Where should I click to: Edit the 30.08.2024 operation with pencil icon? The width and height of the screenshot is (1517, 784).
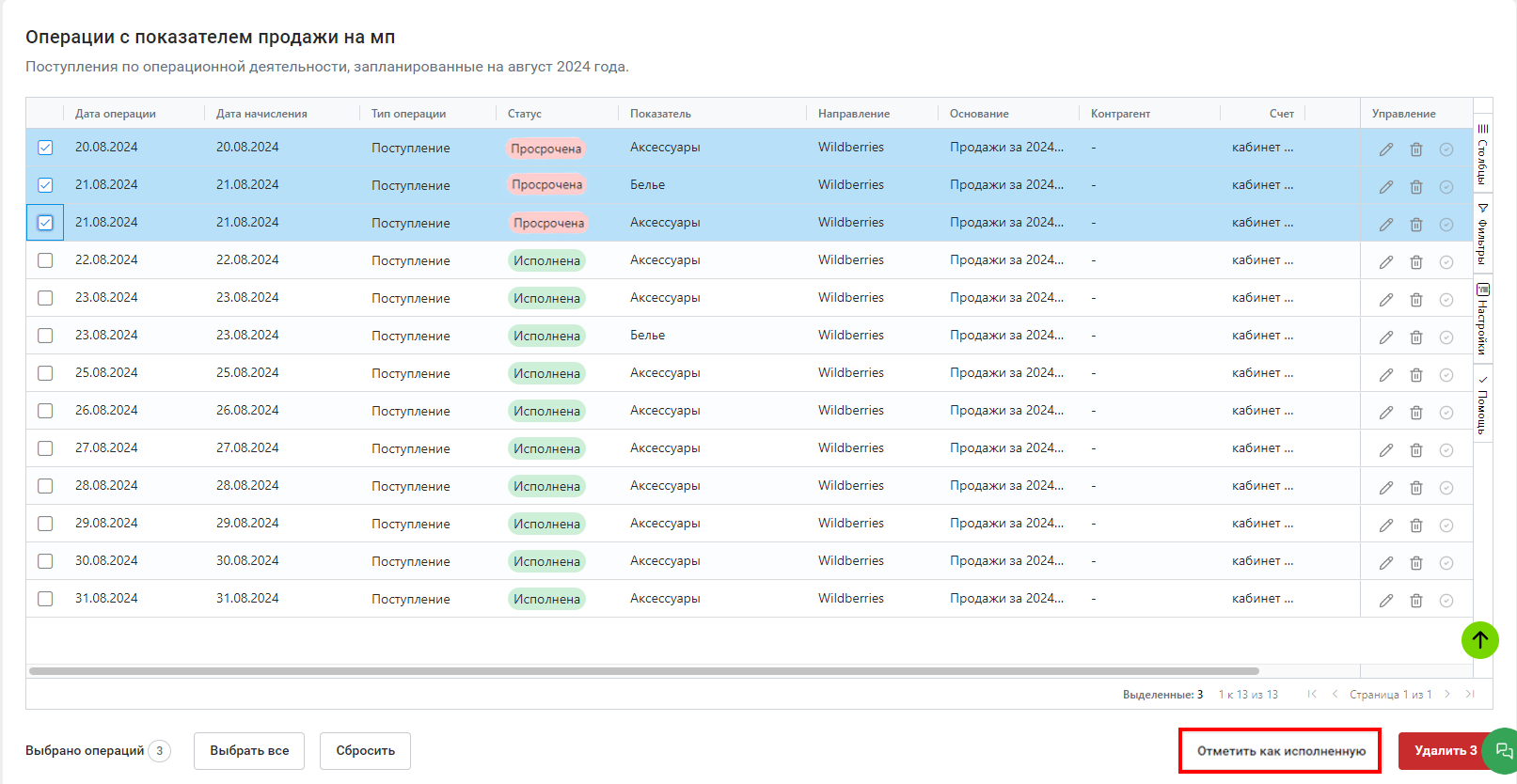pos(1386,563)
